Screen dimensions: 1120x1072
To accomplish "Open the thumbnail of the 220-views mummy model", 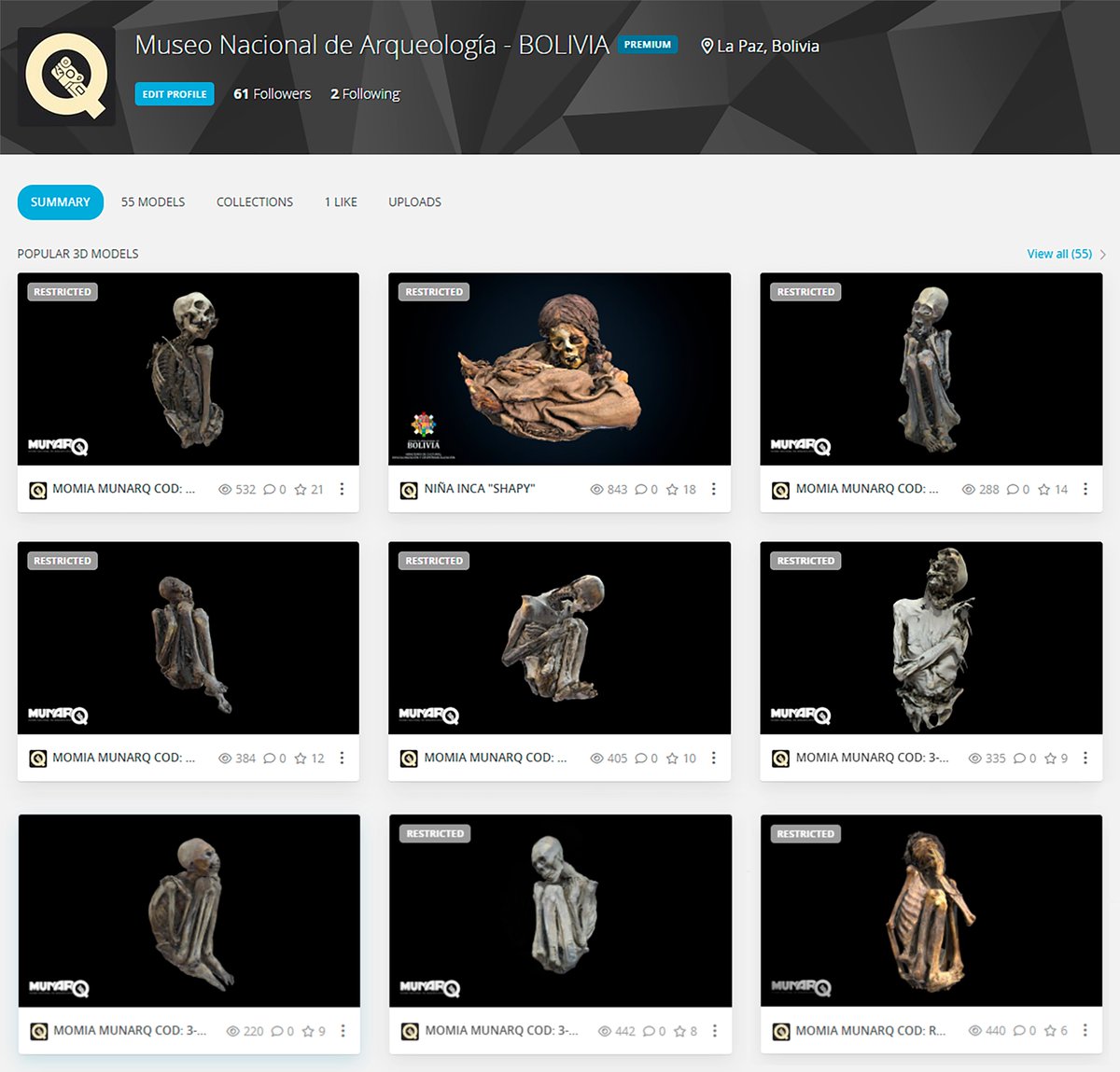I will click(189, 911).
